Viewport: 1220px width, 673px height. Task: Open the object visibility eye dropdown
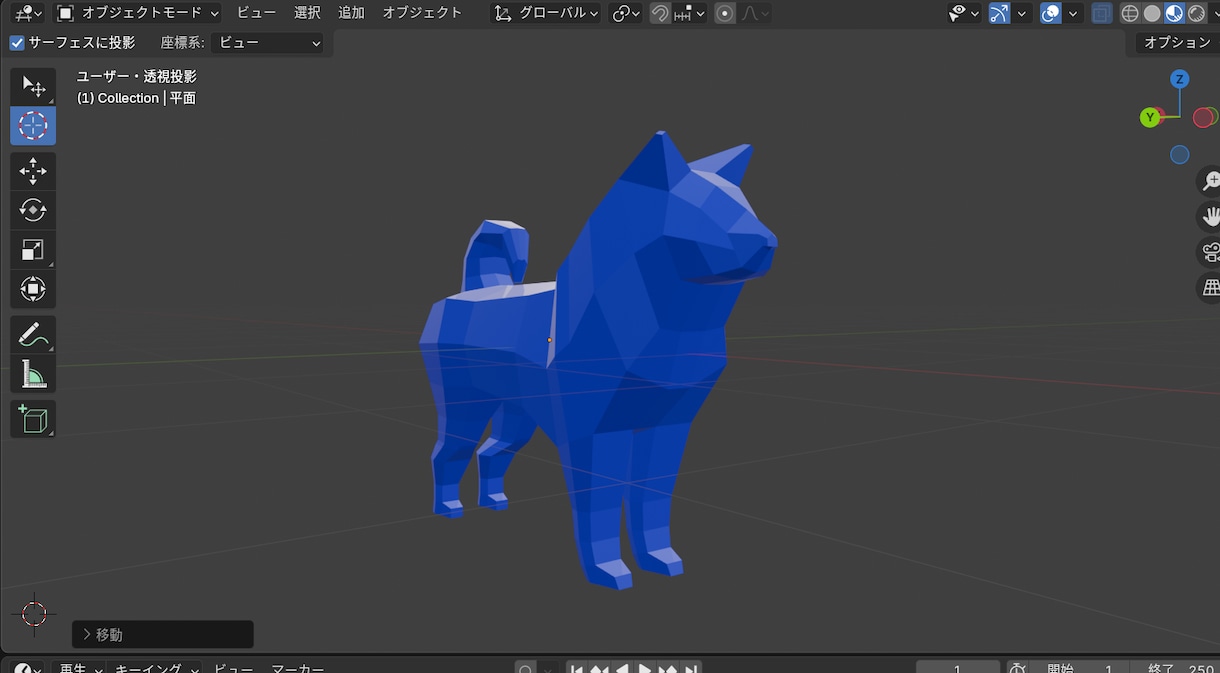click(964, 13)
